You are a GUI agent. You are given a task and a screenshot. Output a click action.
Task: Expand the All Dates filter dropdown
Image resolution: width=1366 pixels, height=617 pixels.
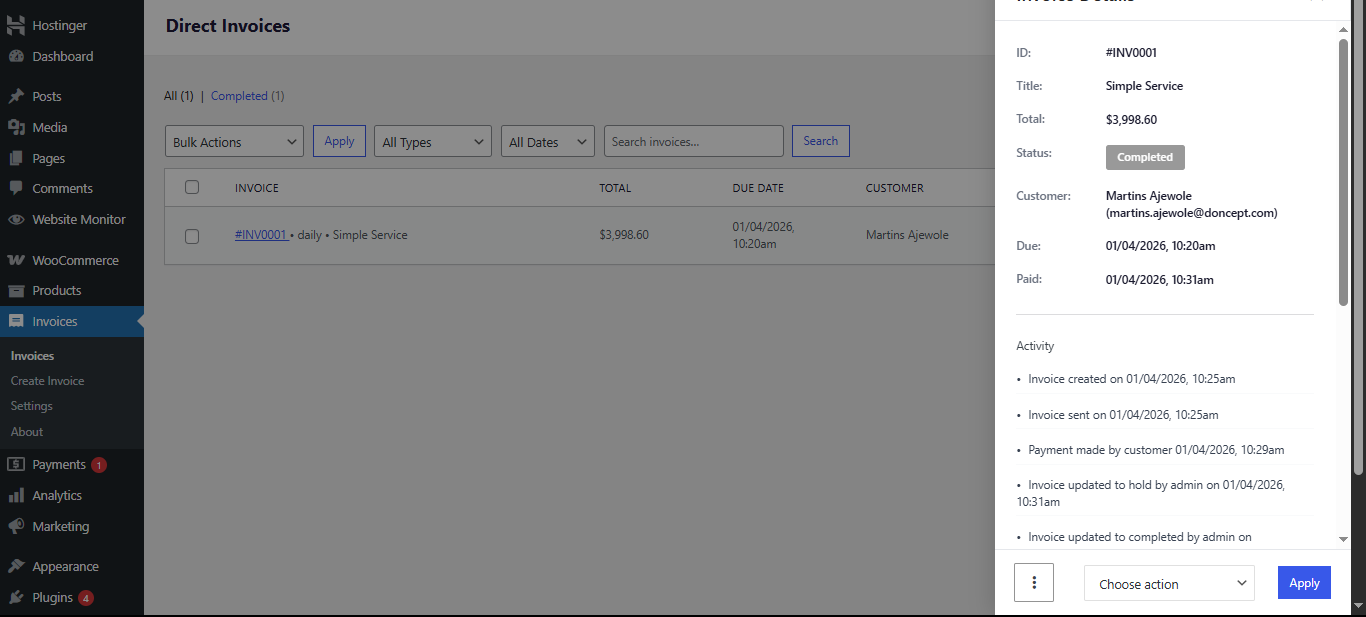(x=547, y=141)
